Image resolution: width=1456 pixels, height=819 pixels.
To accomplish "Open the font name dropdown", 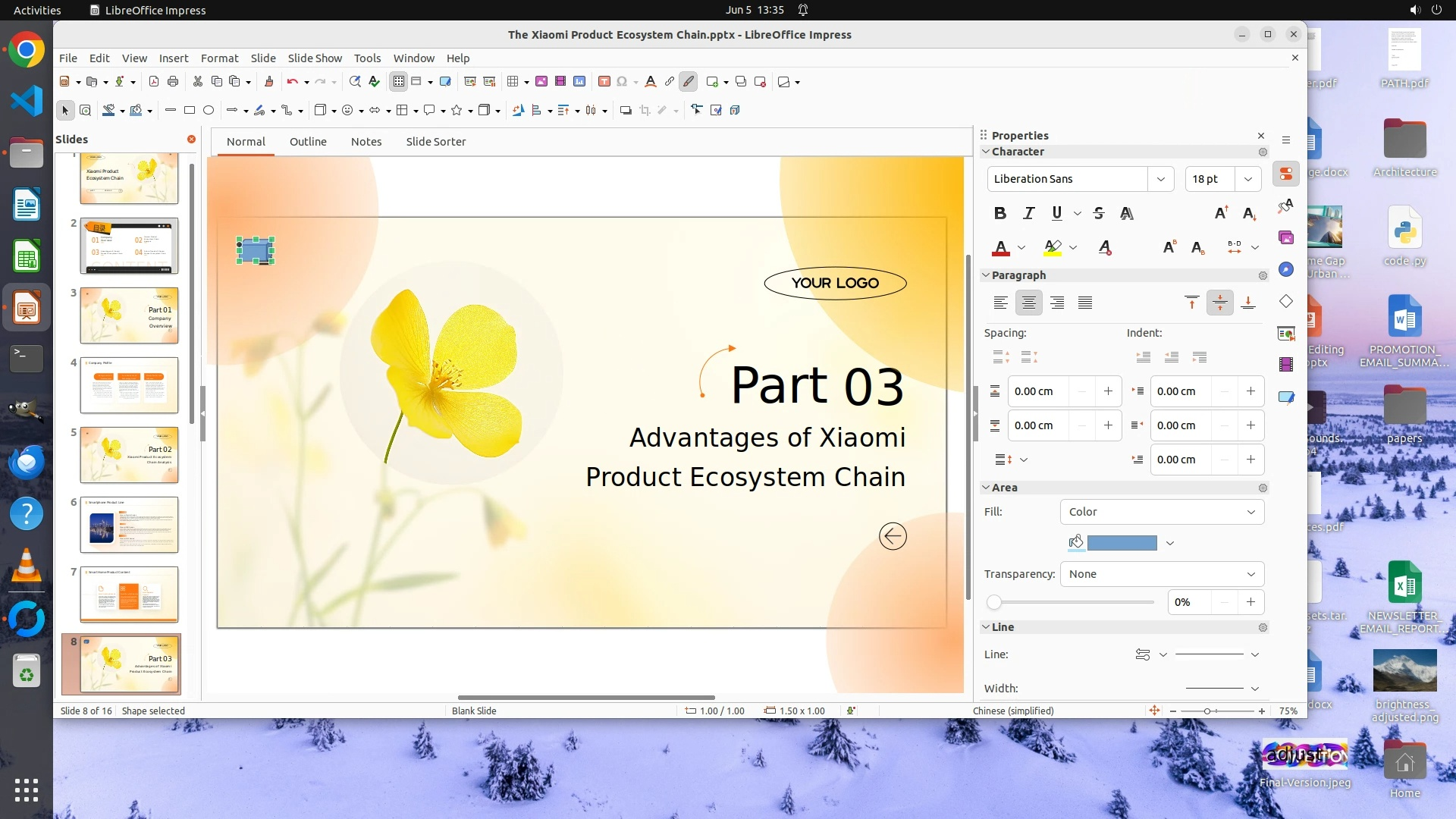I will pyautogui.click(x=1160, y=179).
